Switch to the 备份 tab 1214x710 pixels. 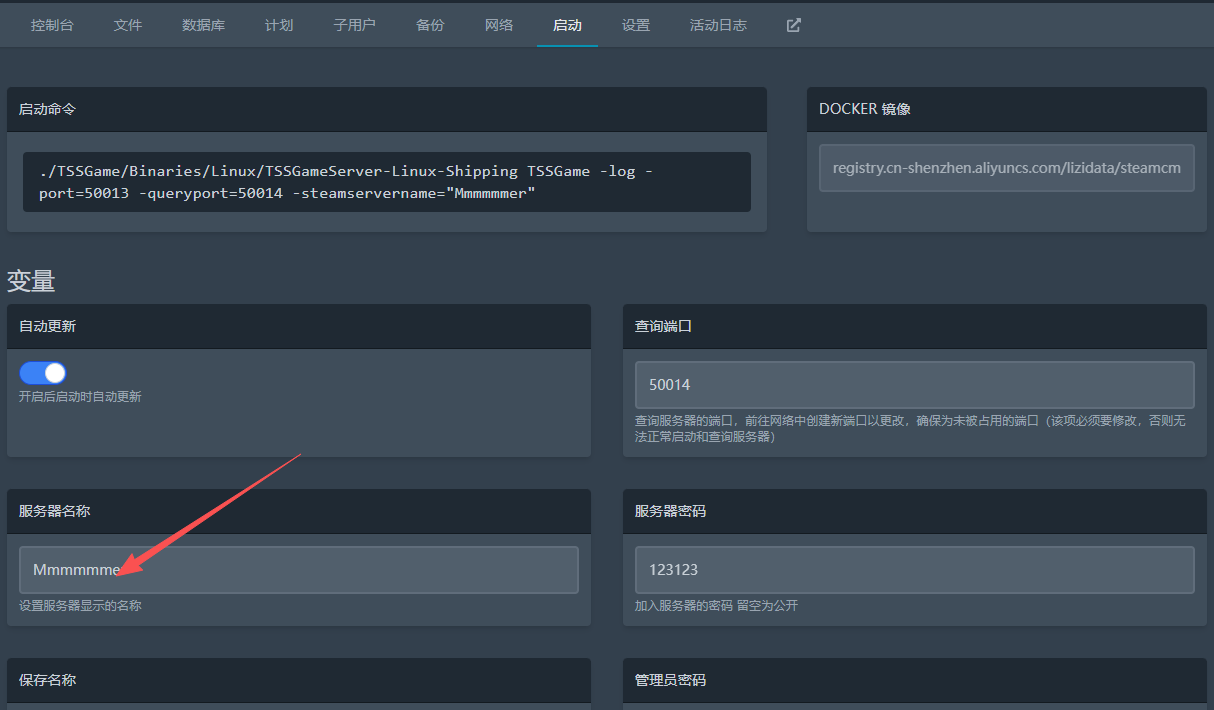pyautogui.click(x=430, y=25)
